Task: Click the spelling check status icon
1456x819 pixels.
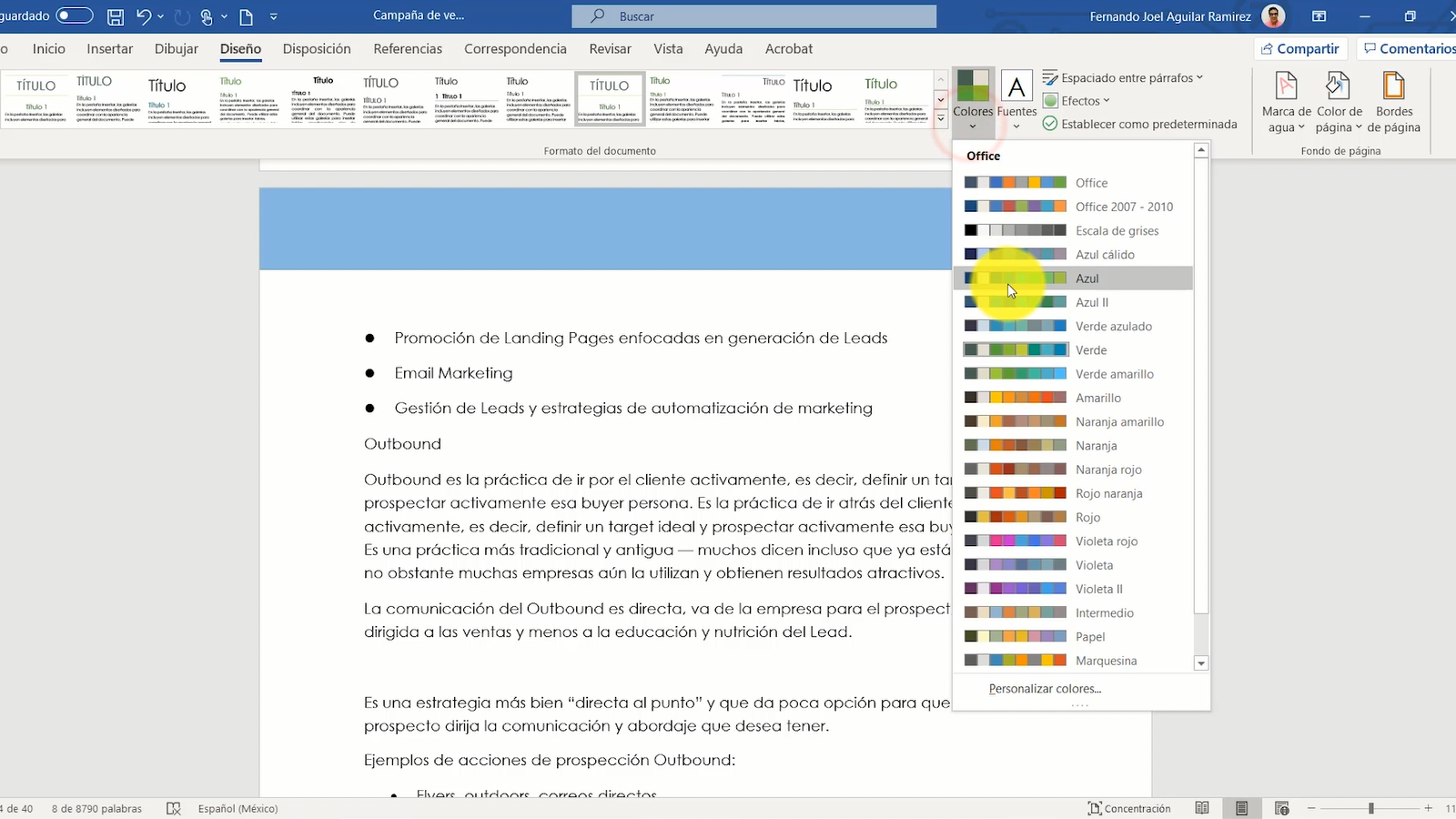Action: [174, 808]
